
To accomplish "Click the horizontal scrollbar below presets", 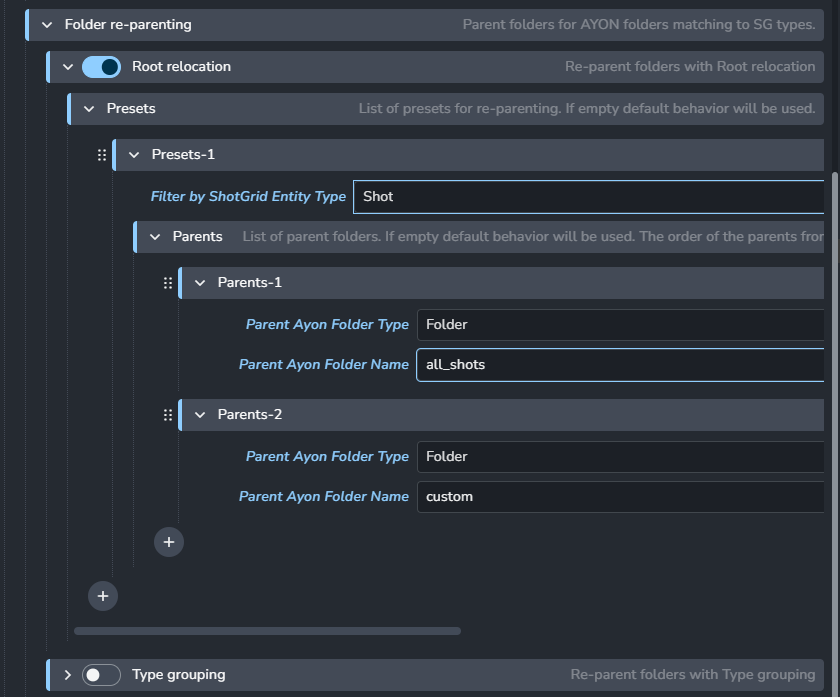I will [267, 631].
